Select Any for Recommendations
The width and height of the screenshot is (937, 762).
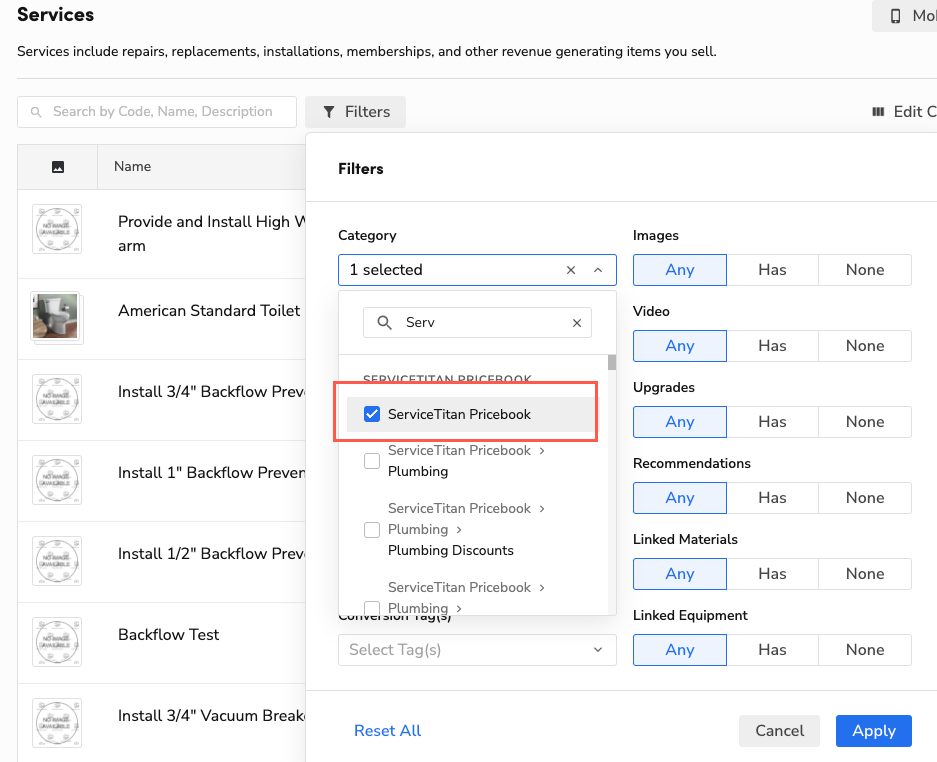tap(679, 498)
